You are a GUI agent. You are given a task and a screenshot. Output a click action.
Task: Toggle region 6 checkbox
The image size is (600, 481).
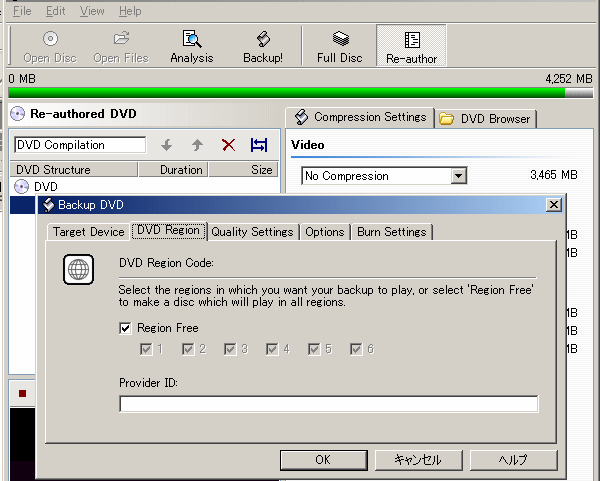point(356,349)
